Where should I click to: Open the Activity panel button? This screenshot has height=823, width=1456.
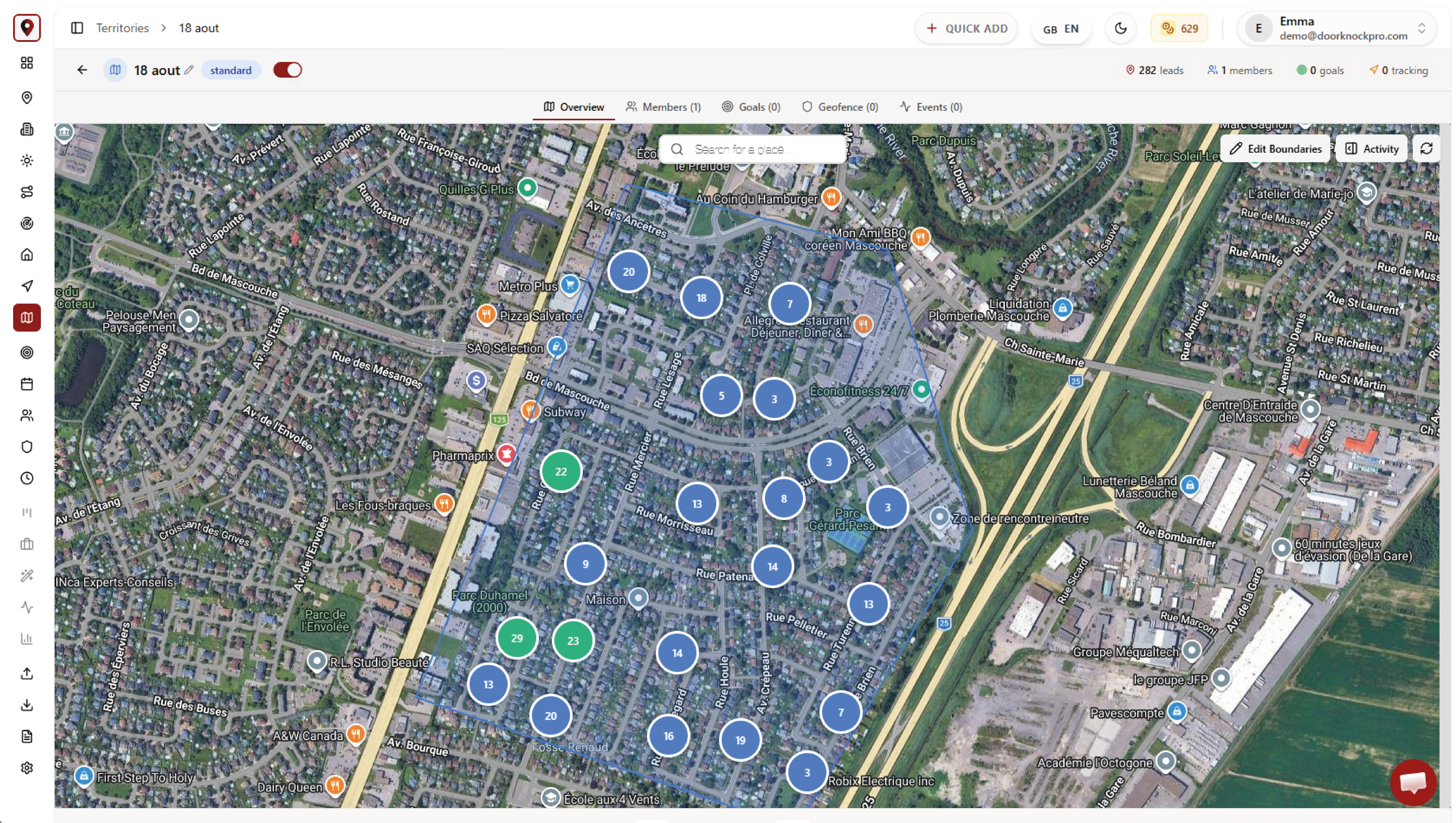(1371, 149)
